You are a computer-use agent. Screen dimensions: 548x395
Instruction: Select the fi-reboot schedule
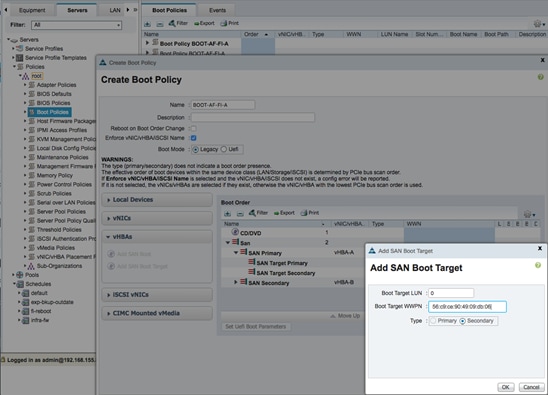click(x=41, y=311)
